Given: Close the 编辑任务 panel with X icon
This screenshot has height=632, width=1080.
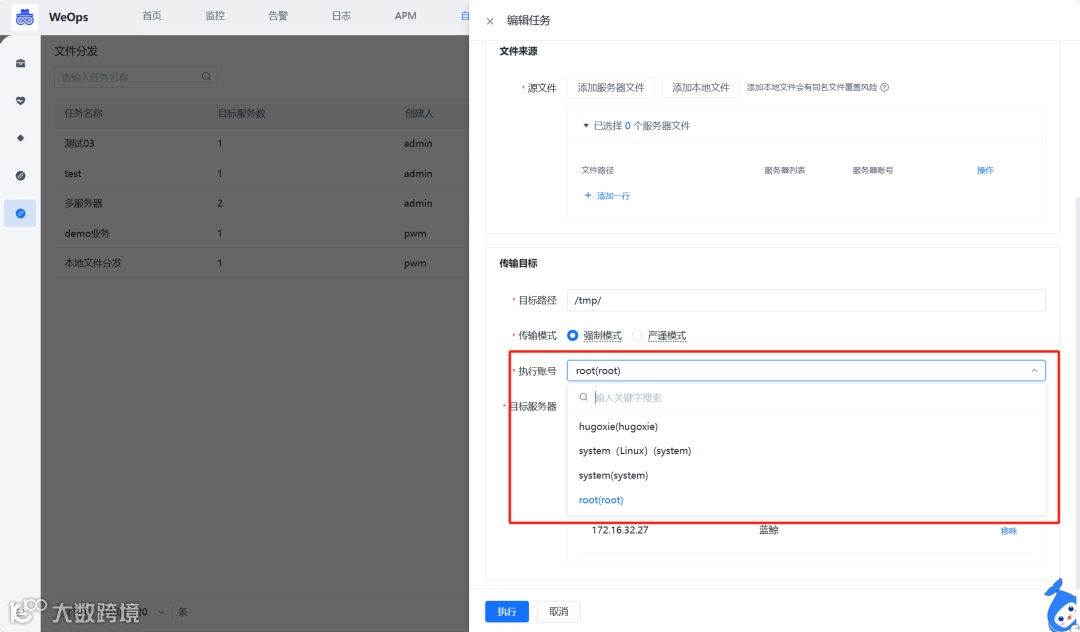Looking at the screenshot, I should click(x=490, y=21).
